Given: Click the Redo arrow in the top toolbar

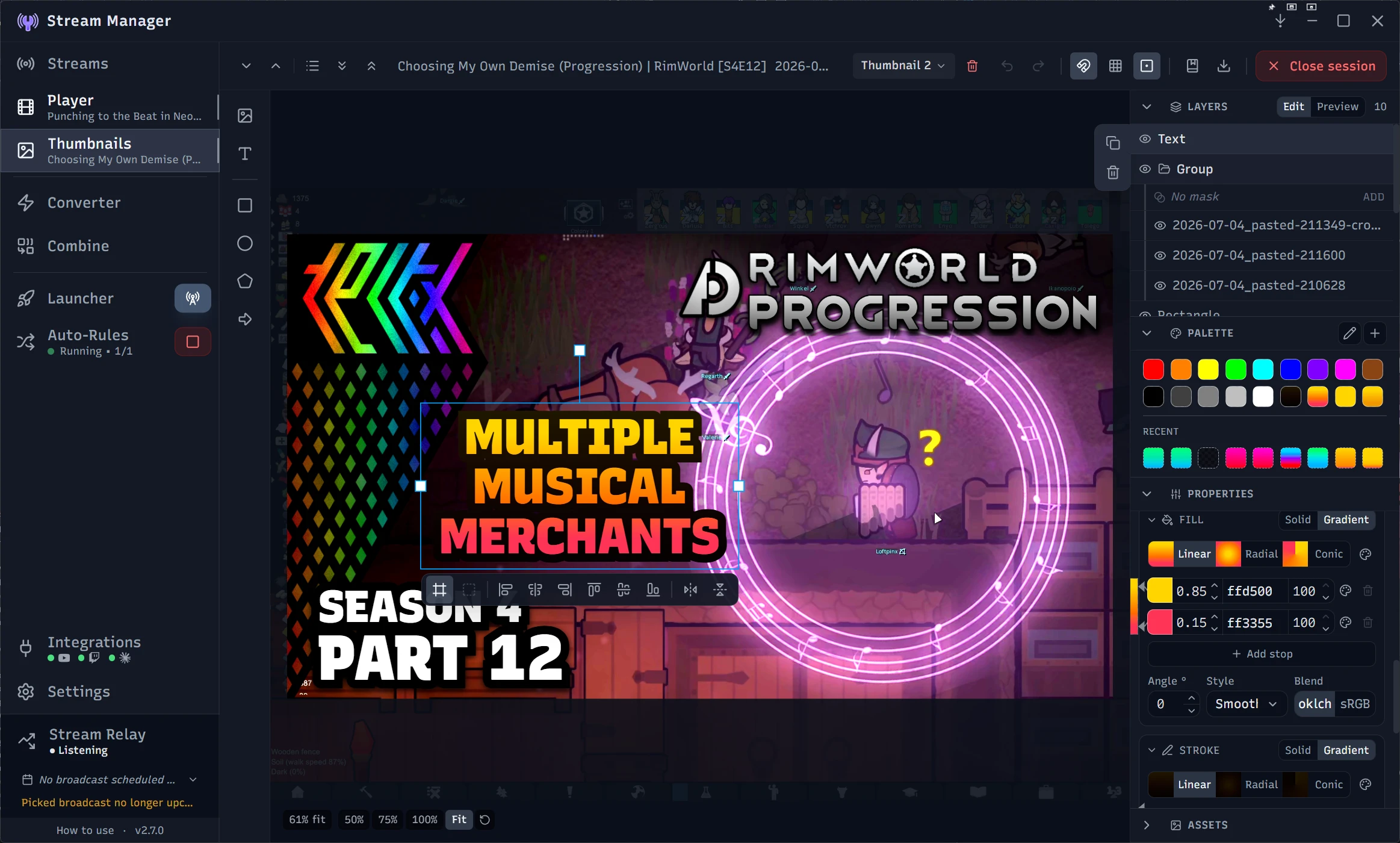Looking at the screenshot, I should coord(1038,66).
